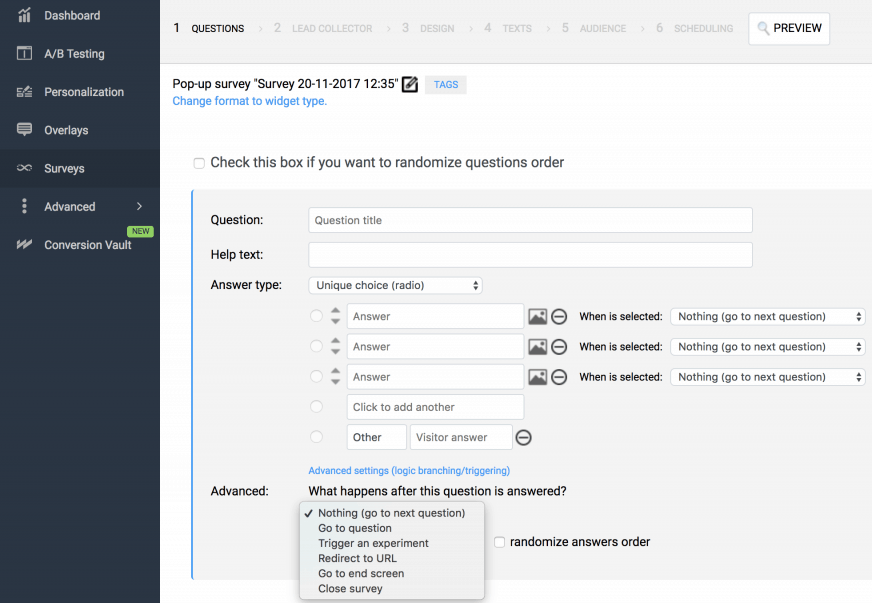This screenshot has height=603, width=872.
Task: Click the Conversion Vault icon
Action: (x=24, y=244)
